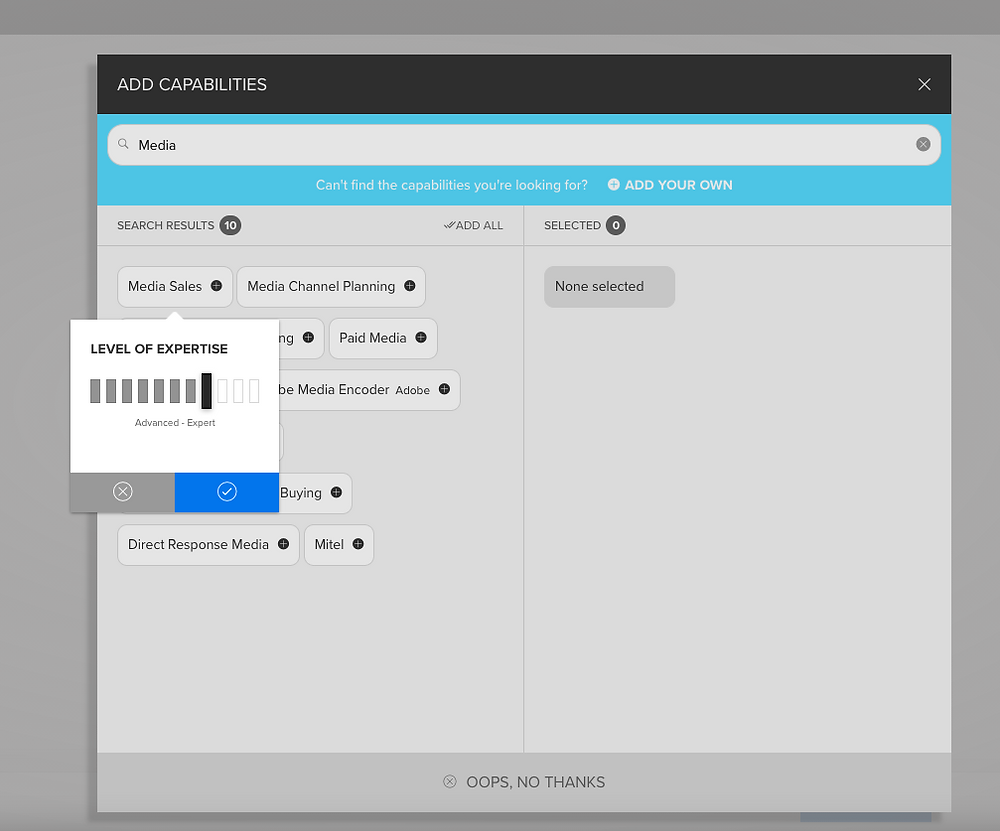Close the Add Capabilities dialog
1000x831 pixels.
924,84
